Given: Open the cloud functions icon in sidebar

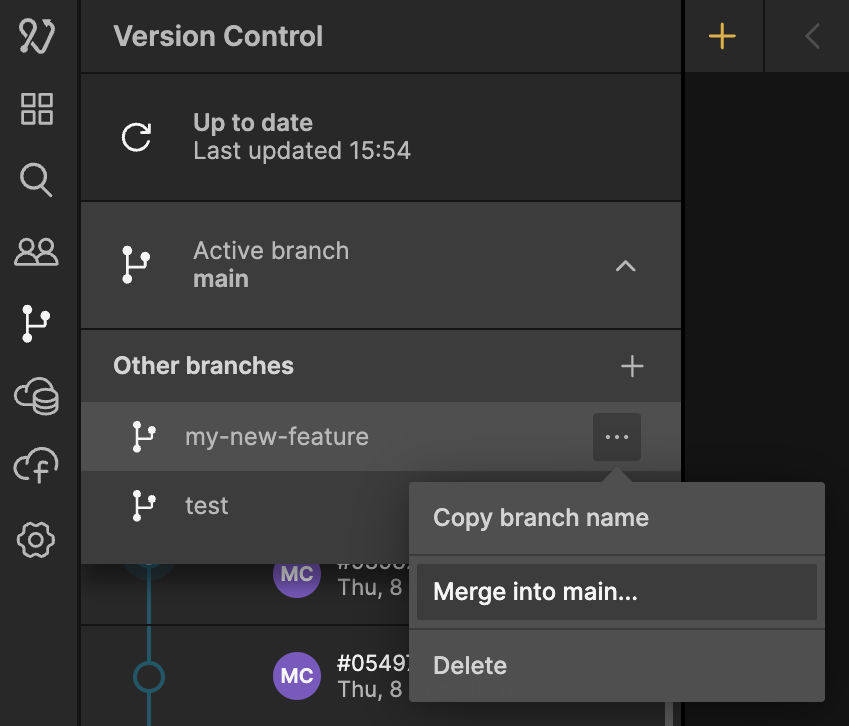Looking at the screenshot, I should pos(37,467).
